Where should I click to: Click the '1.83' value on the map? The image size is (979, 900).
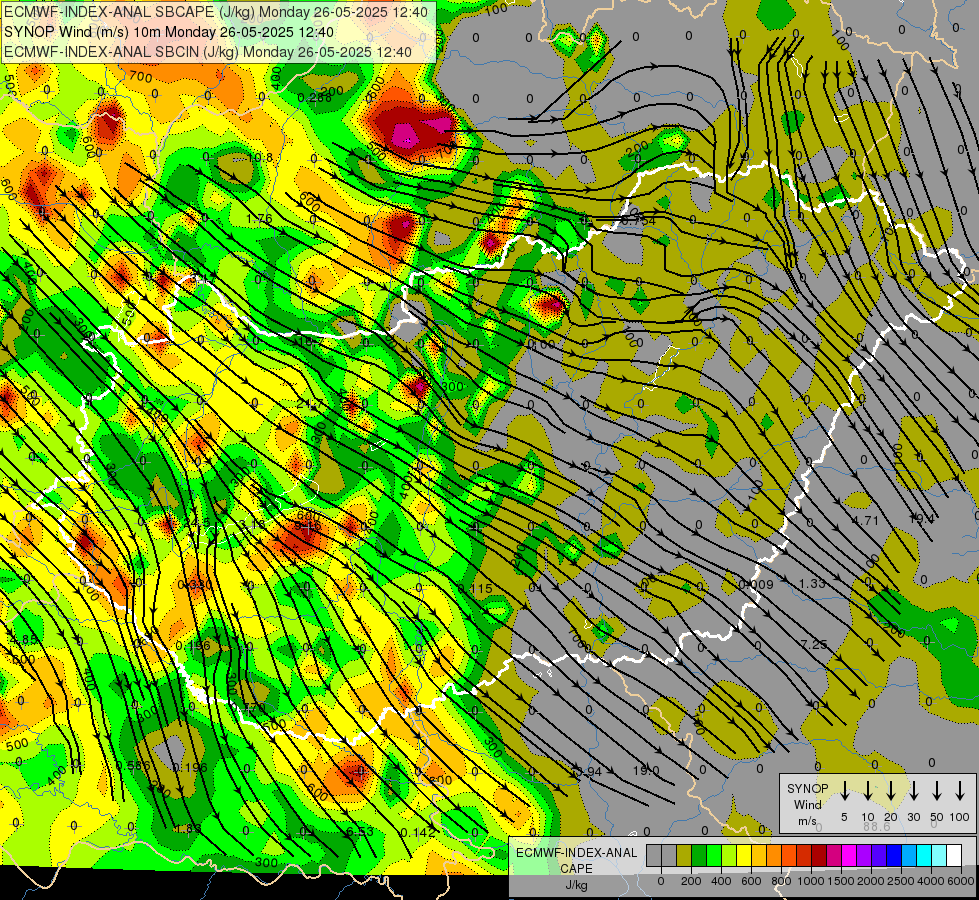(188, 828)
